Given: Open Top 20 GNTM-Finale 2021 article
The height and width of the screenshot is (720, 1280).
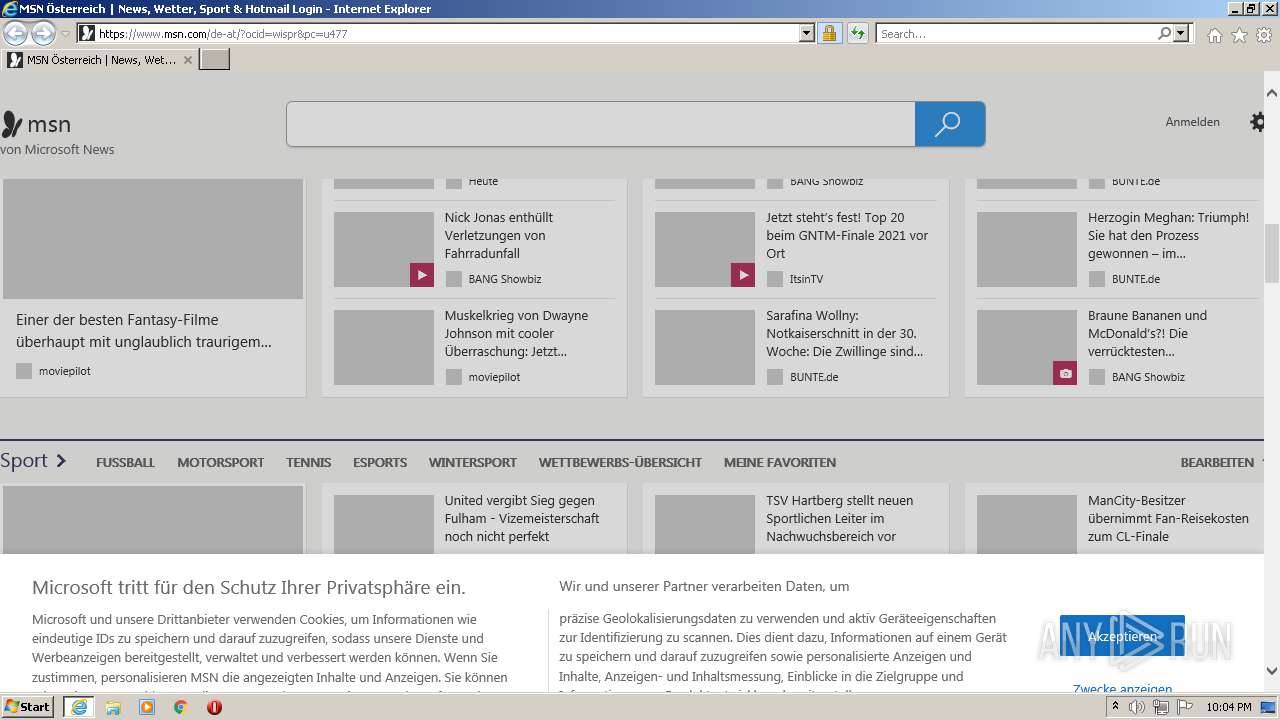Looking at the screenshot, I should coord(847,235).
